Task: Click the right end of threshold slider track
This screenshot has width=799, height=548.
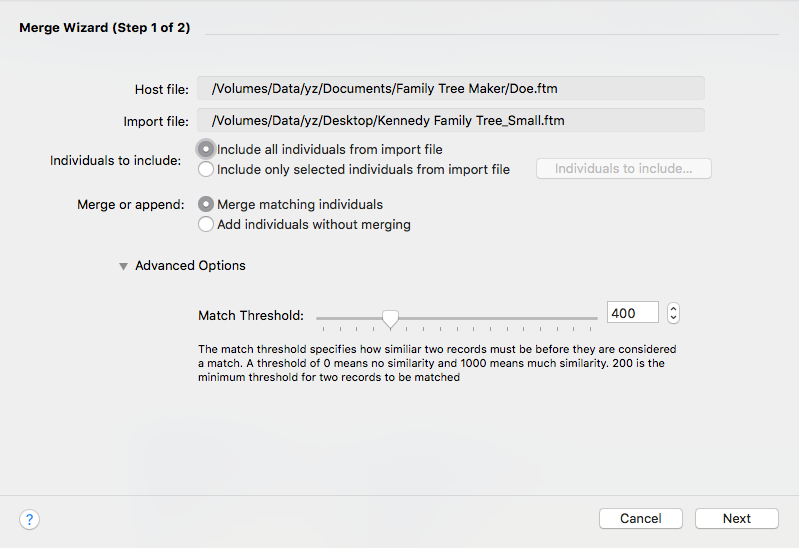Action: [x=594, y=318]
